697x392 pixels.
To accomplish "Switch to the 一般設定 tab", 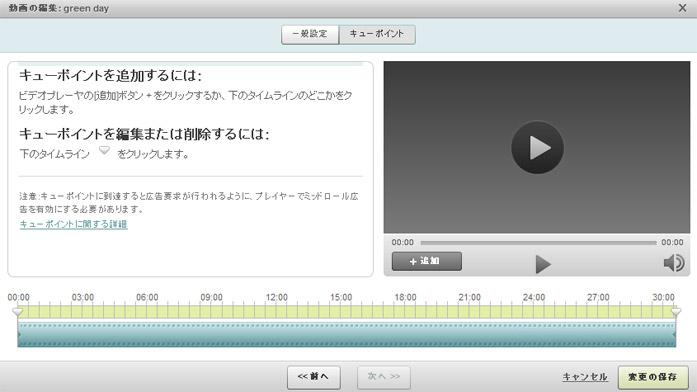I will coord(310,34).
